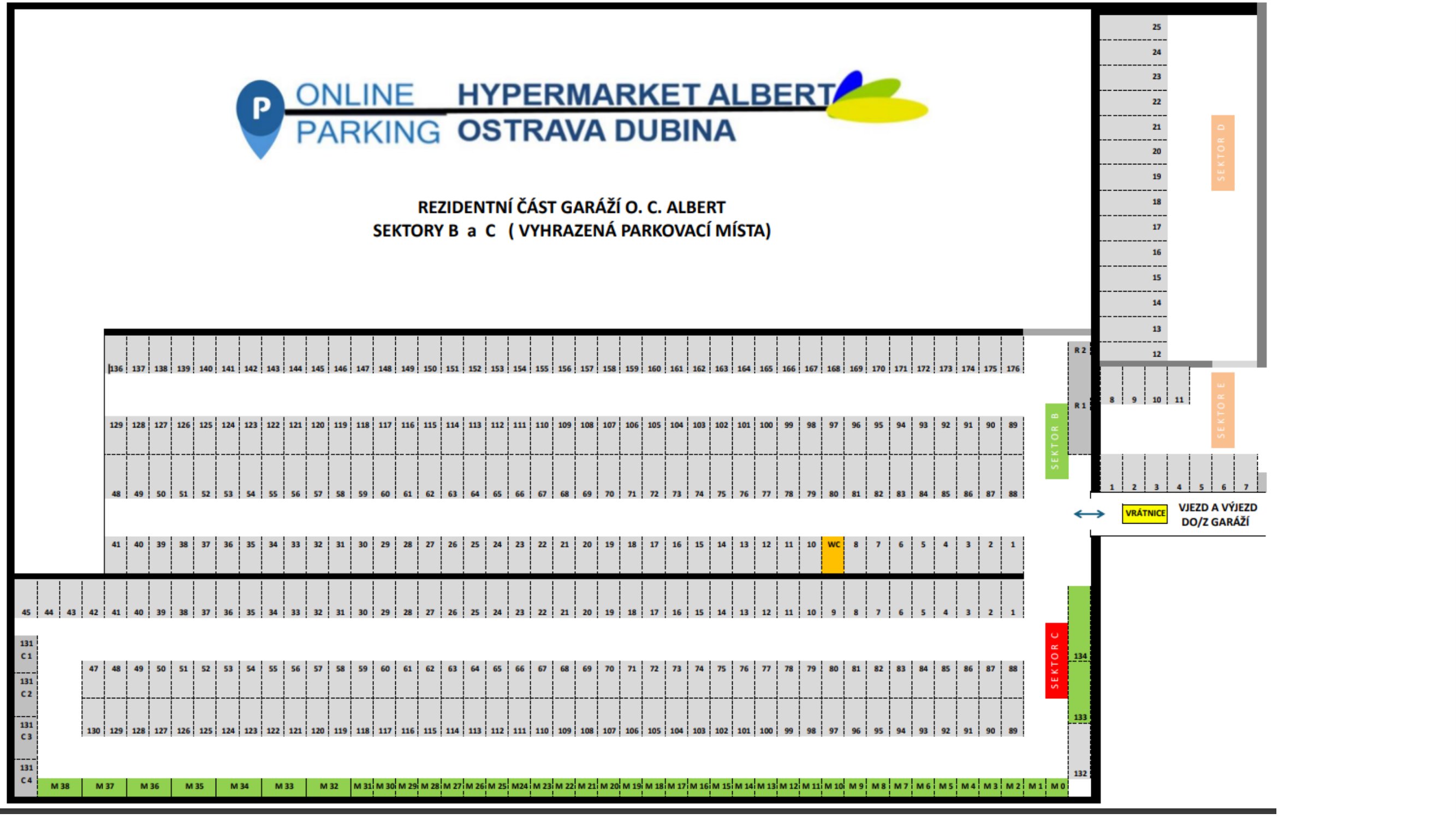
Task: Select Sektor D spot 16
Action: pyautogui.click(x=1133, y=253)
